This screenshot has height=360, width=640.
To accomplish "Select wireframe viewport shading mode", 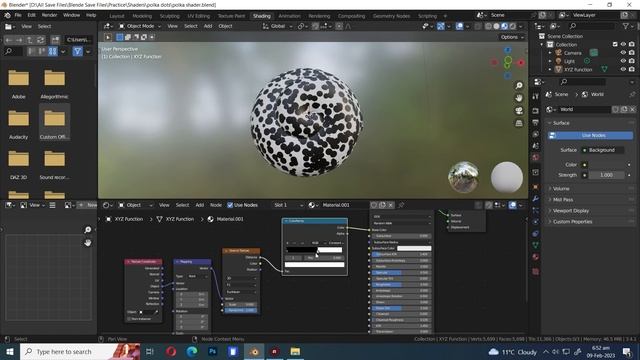I will (488, 26).
